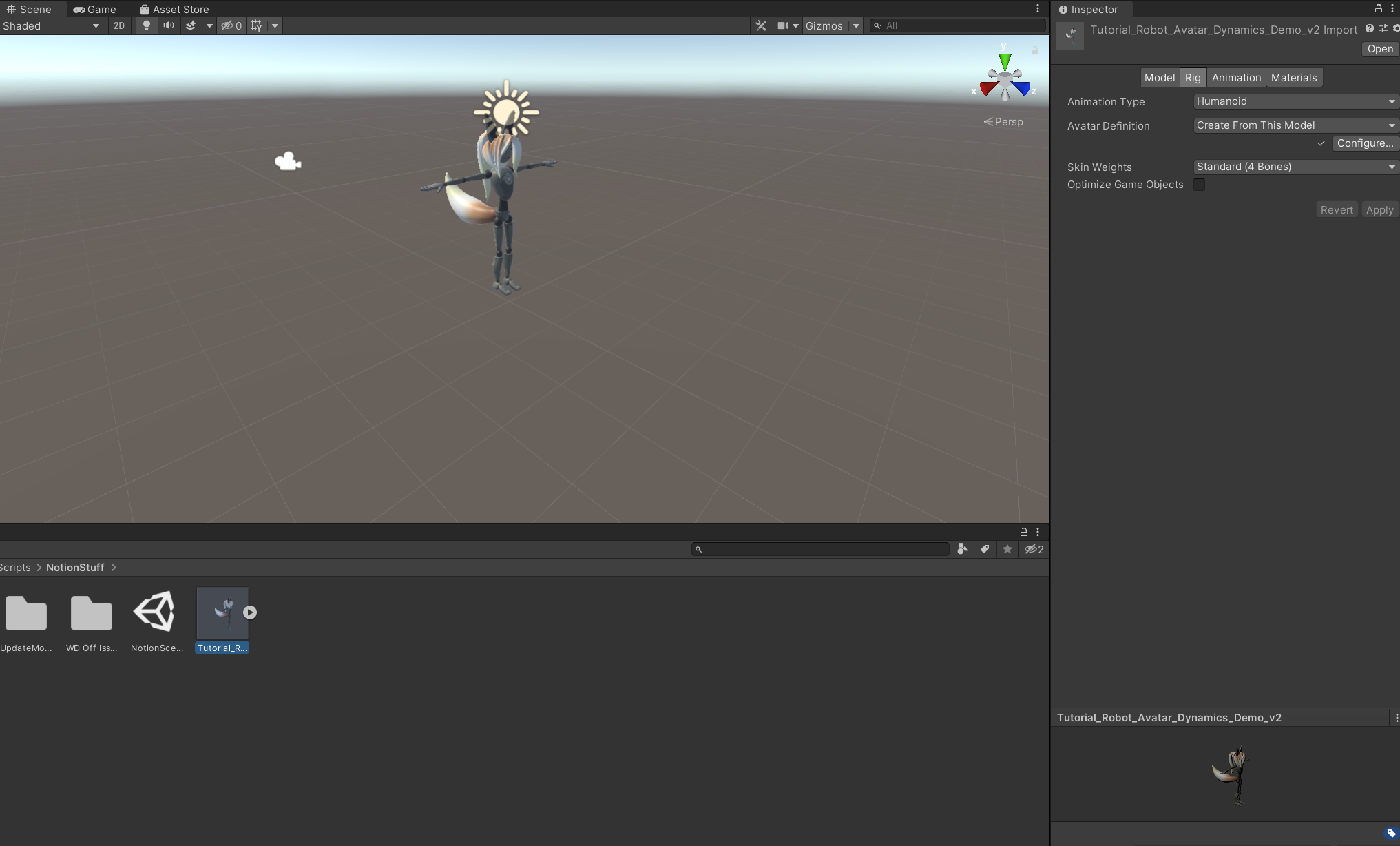Open the Animation Type Humanoid dropdown
Viewport: 1400px width, 846px height.
1296,101
